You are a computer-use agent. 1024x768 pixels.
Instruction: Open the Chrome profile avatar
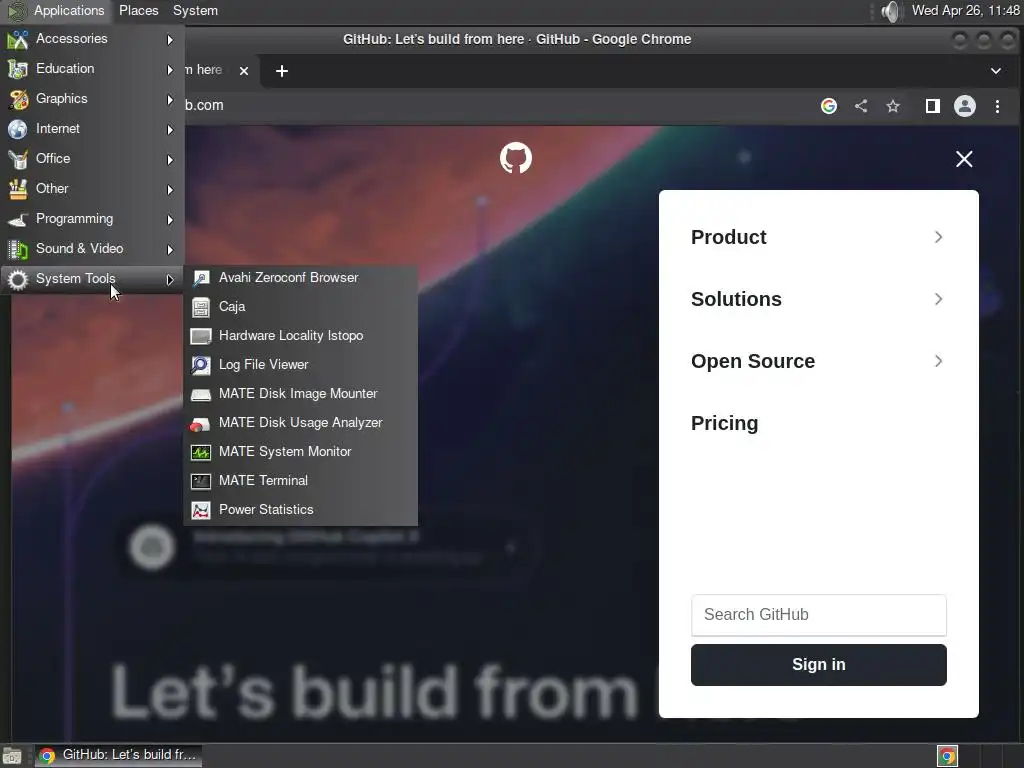coord(965,106)
